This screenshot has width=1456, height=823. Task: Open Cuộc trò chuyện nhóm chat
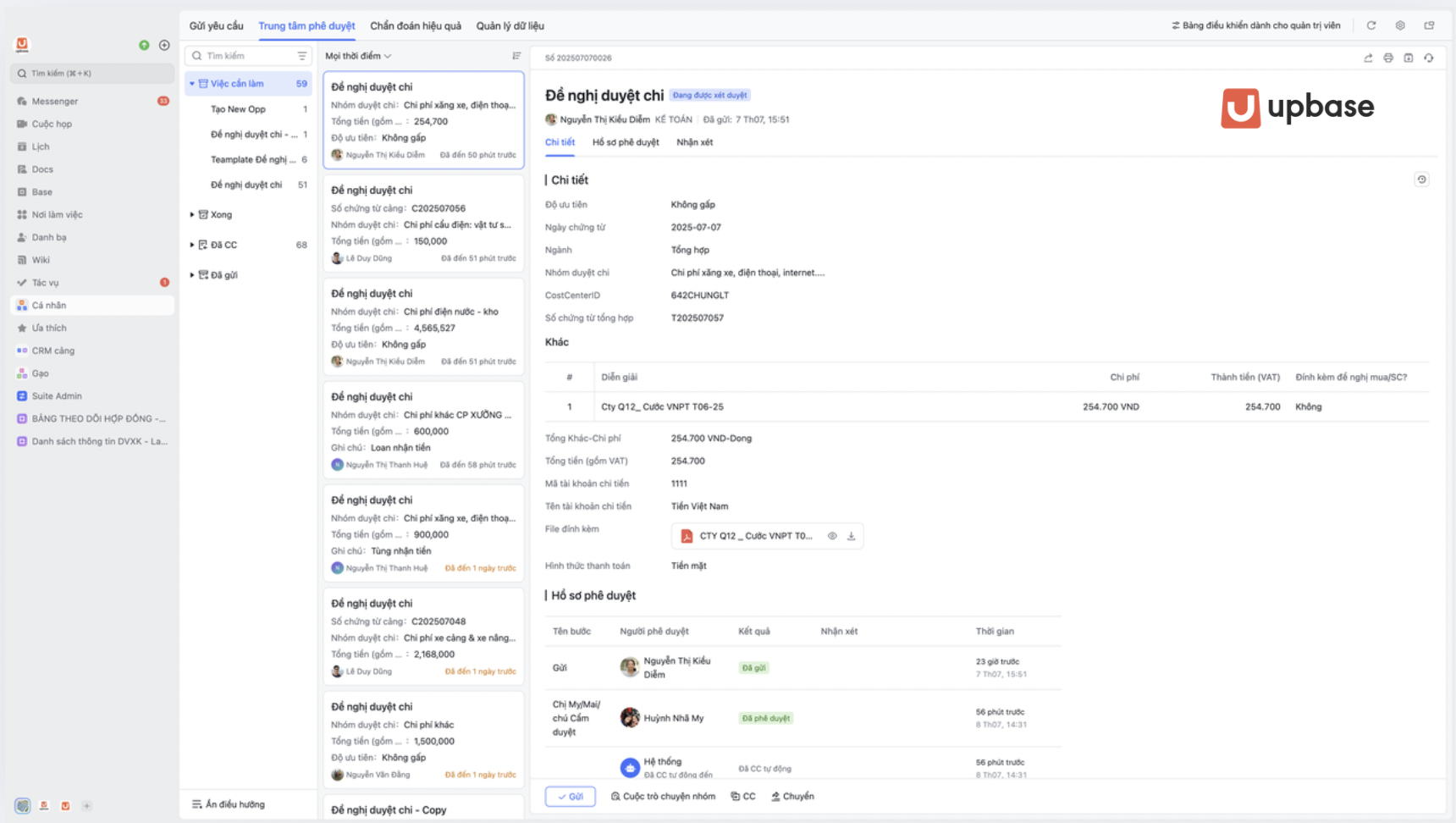(x=663, y=797)
